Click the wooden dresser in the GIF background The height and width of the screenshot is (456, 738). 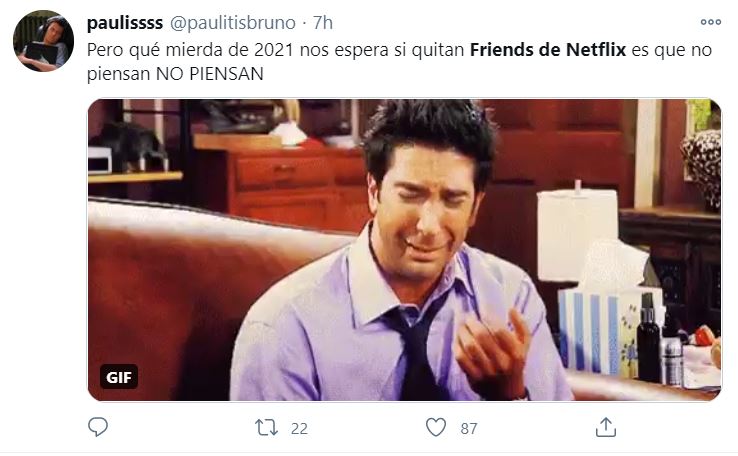[281, 184]
